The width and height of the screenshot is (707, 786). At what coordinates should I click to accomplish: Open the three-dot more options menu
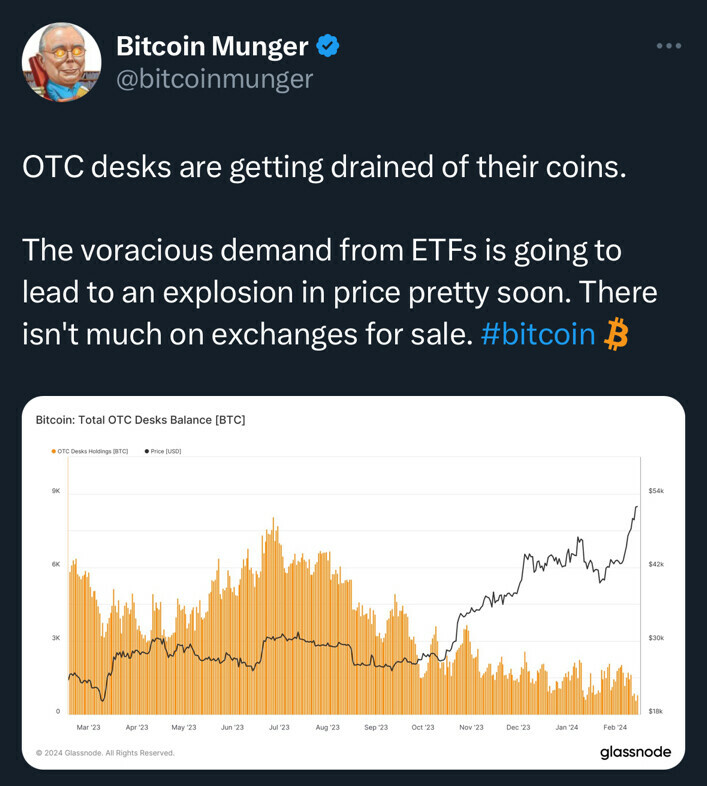point(669,45)
